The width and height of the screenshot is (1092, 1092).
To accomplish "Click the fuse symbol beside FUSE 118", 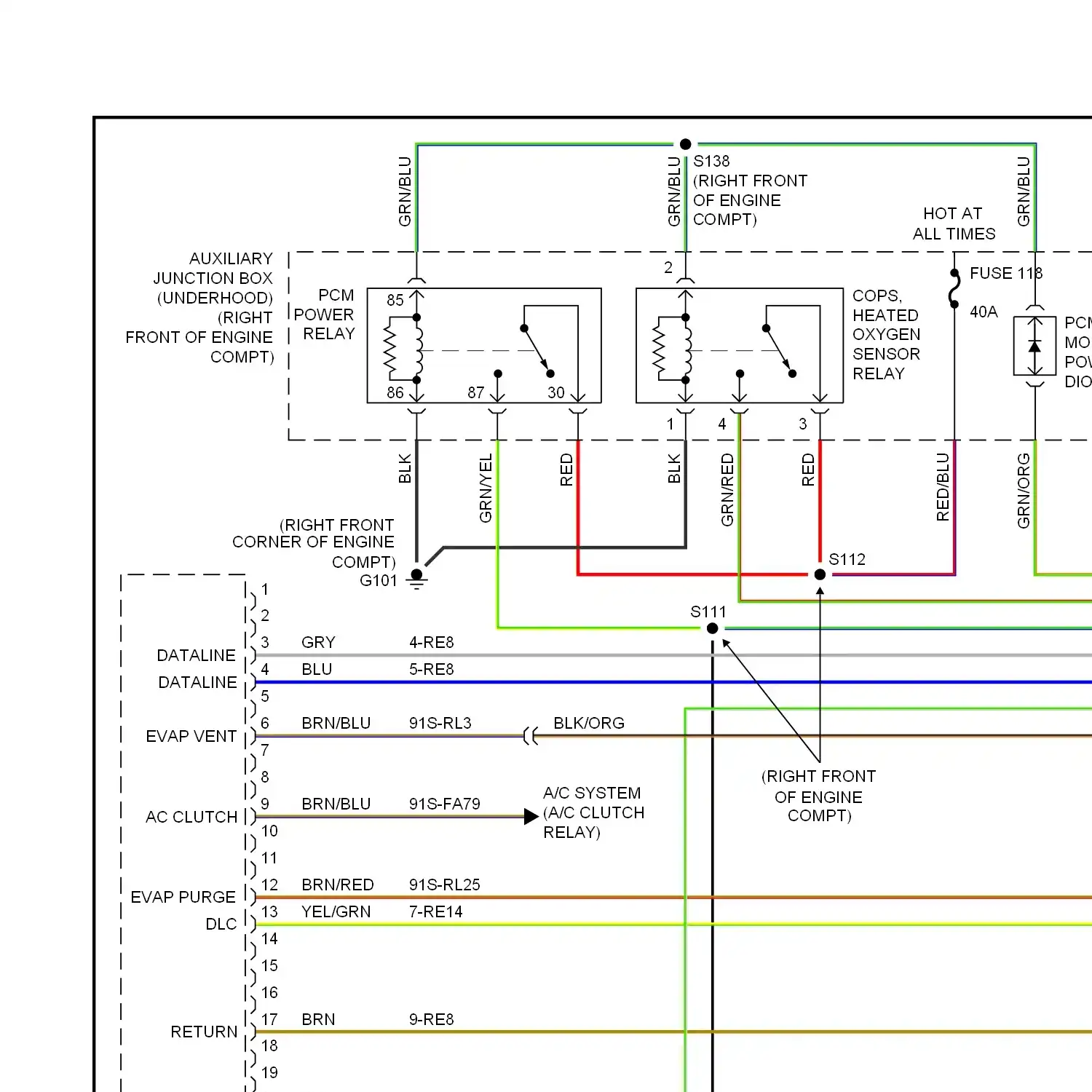I will [x=954, y=289].
